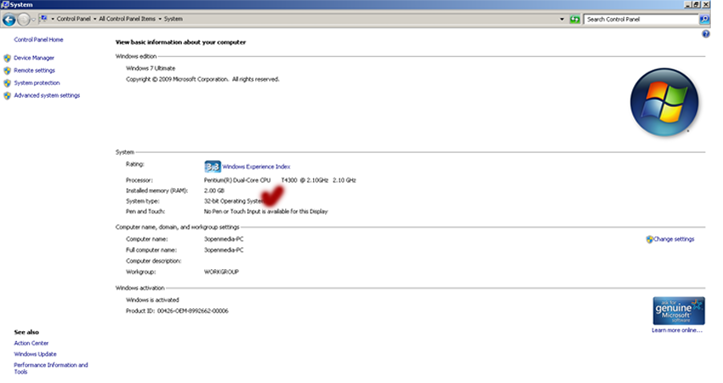Screen dimensions: 723x383
Task: Click the System window title bar icon
Action: point(5,4)
